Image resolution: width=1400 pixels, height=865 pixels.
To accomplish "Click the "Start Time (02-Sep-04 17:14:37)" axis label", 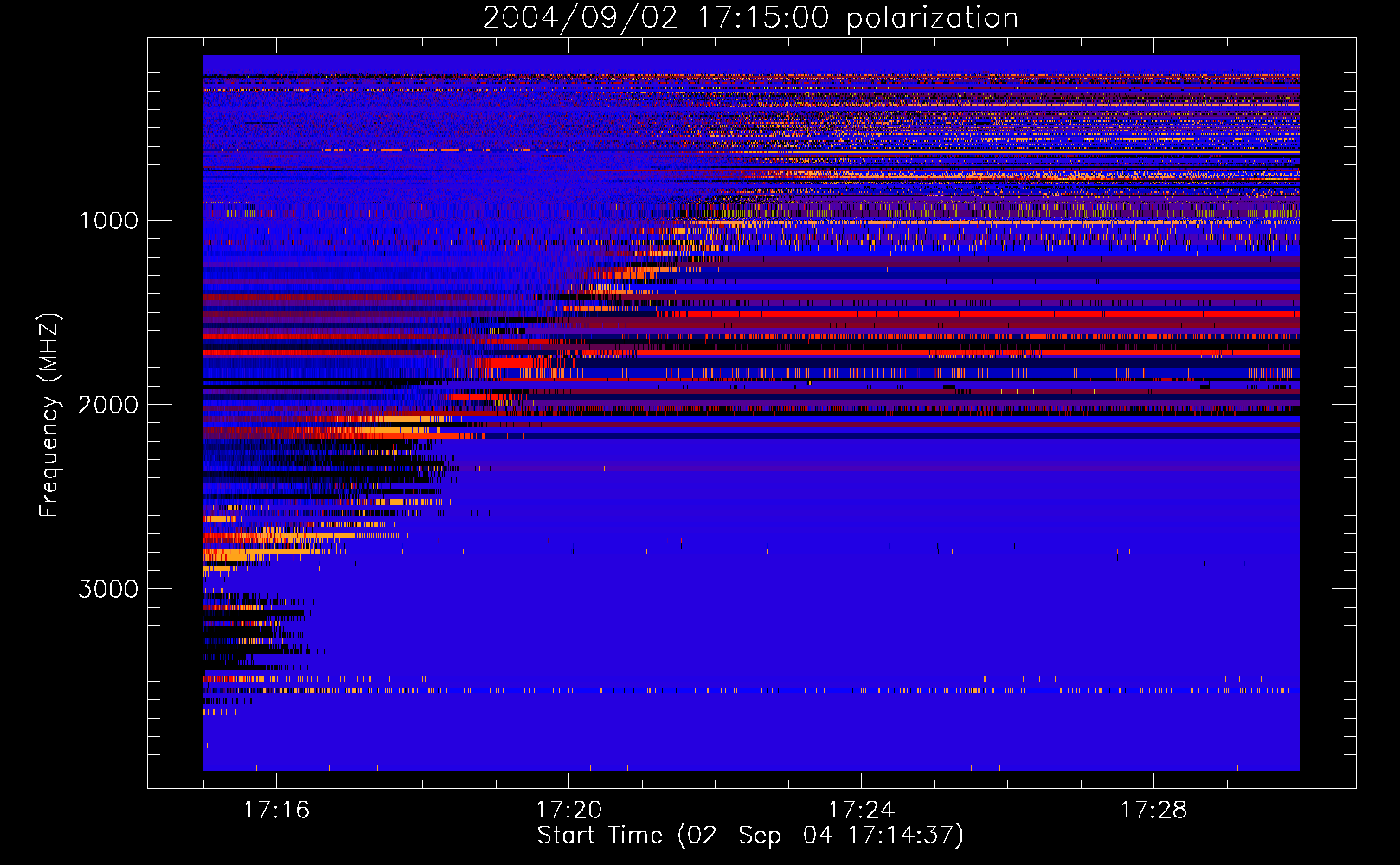I will [750, 836].
